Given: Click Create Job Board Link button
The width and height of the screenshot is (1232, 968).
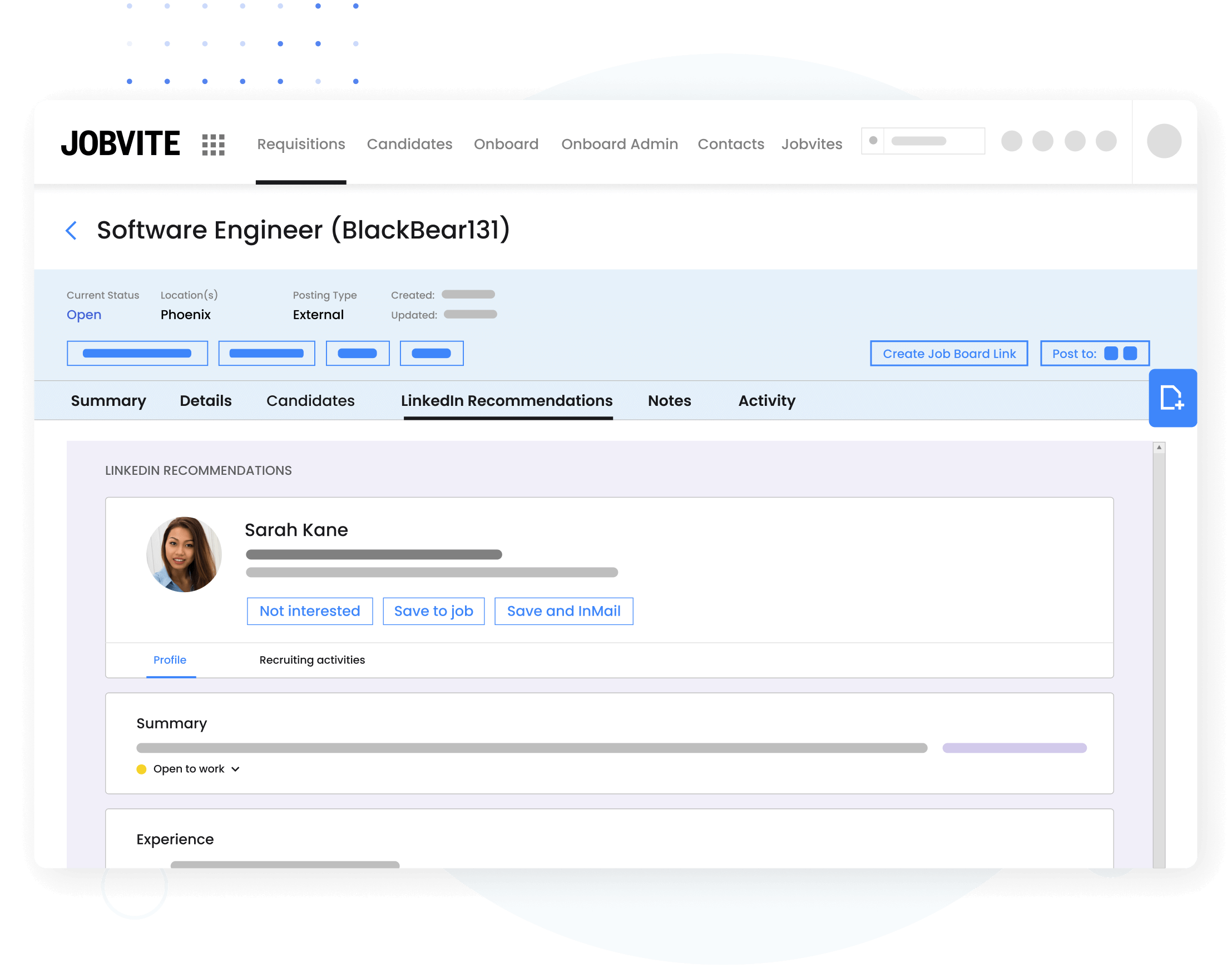Looking at the screenshot, I should point(948,354).
